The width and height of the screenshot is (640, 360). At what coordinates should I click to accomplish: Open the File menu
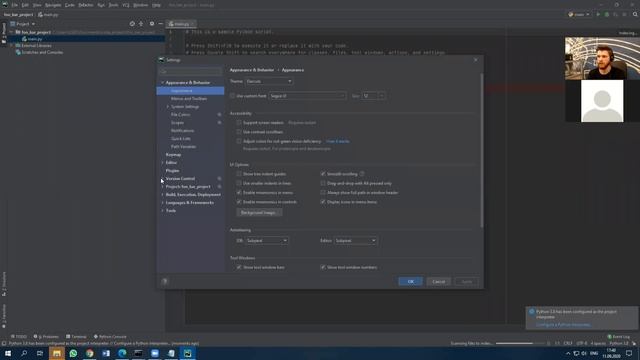(x=15, y=5)
